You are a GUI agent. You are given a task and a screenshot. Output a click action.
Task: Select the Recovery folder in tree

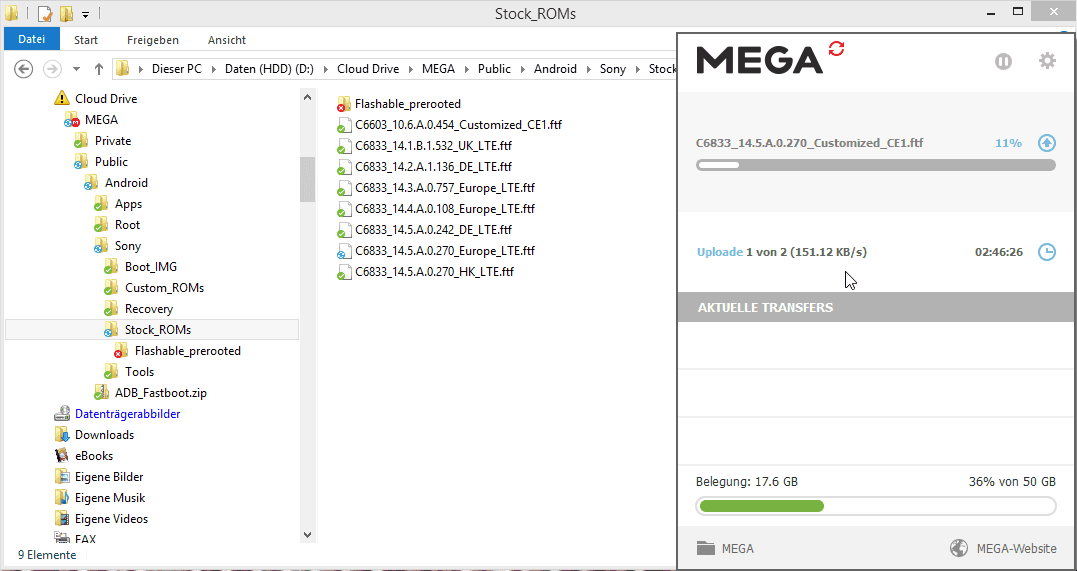point(148,309)
